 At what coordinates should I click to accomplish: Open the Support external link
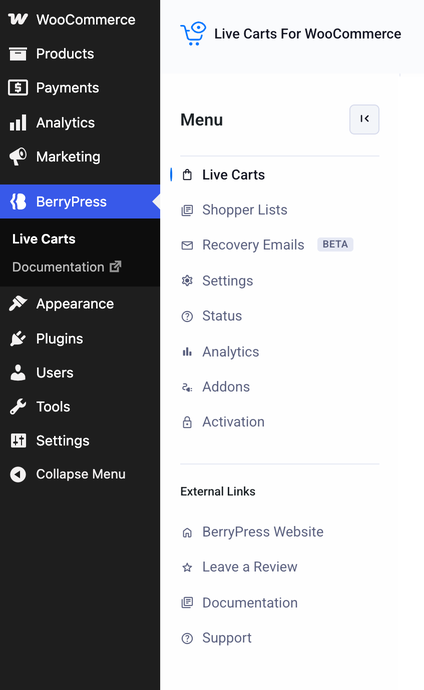pos(227,638)
